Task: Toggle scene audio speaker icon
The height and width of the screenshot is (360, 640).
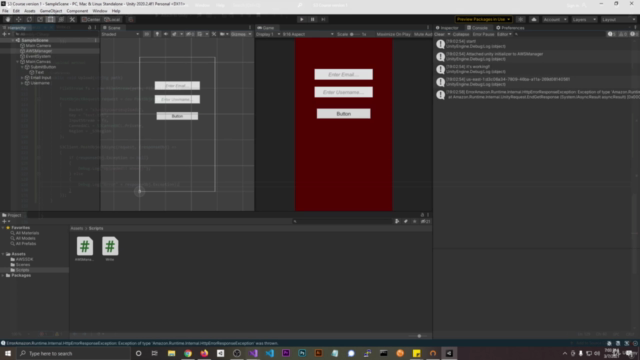Action: (x=166, y=34)
